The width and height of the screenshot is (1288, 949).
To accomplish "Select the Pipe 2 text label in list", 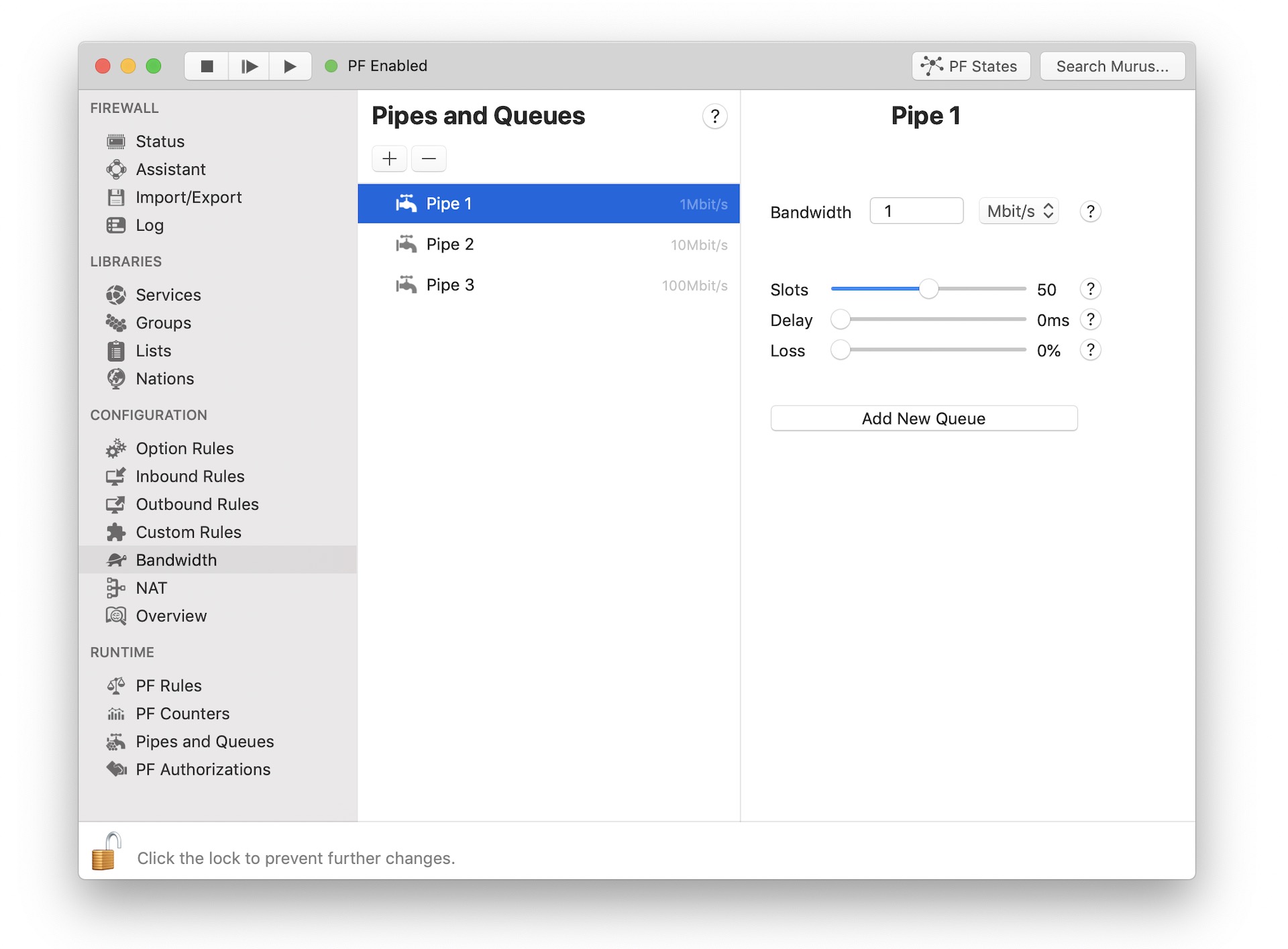I will (450, 245).
